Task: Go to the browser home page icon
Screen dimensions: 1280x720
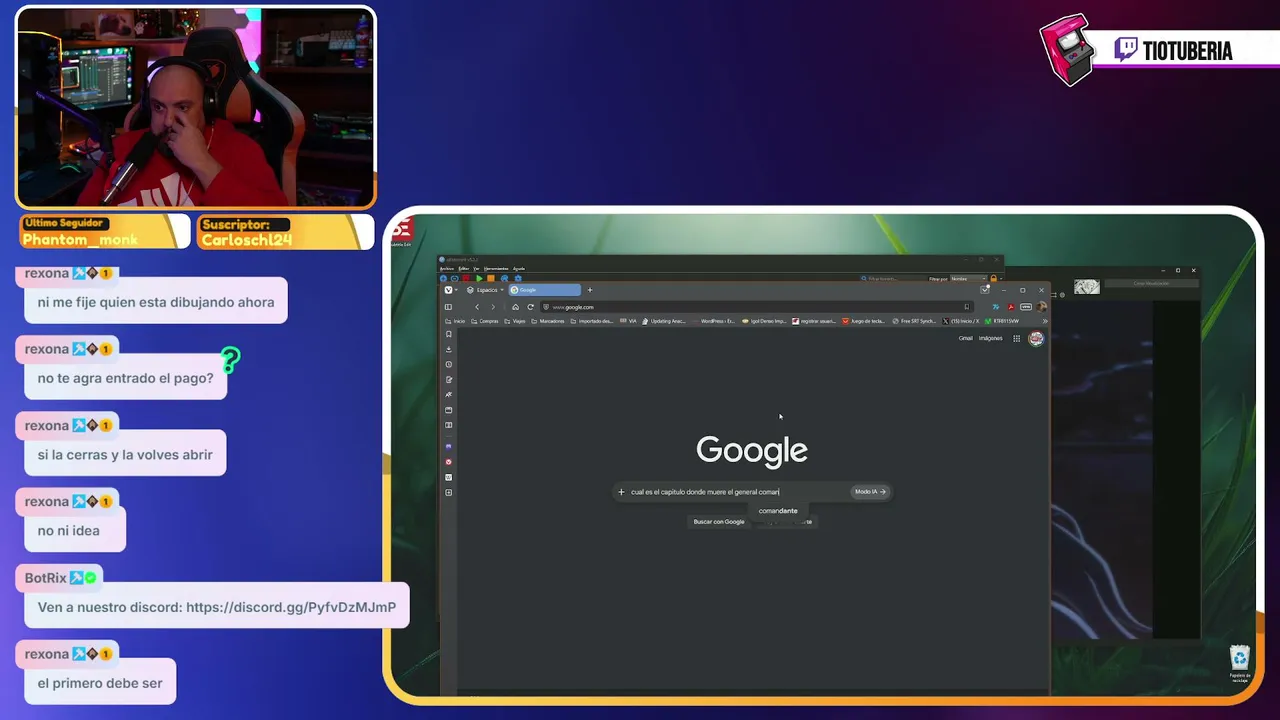Action: point(515,307)
